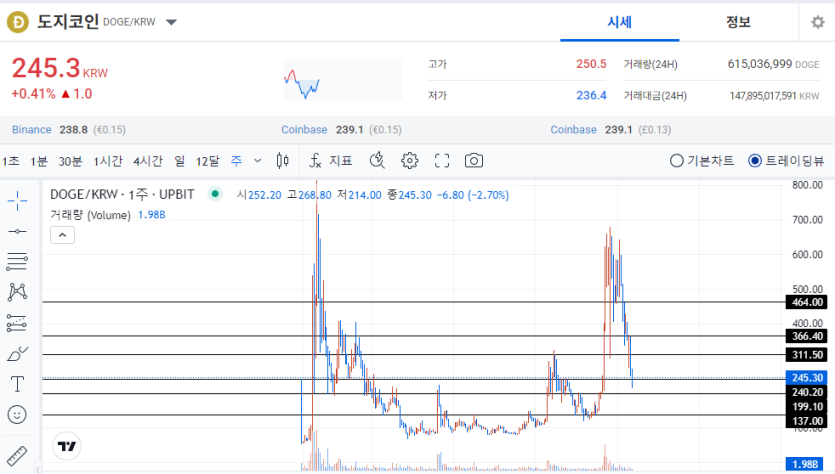Collapse the indicator legend with the chevron
The width and height of the screenshot is (835, 474).
[x=62, y=235]
